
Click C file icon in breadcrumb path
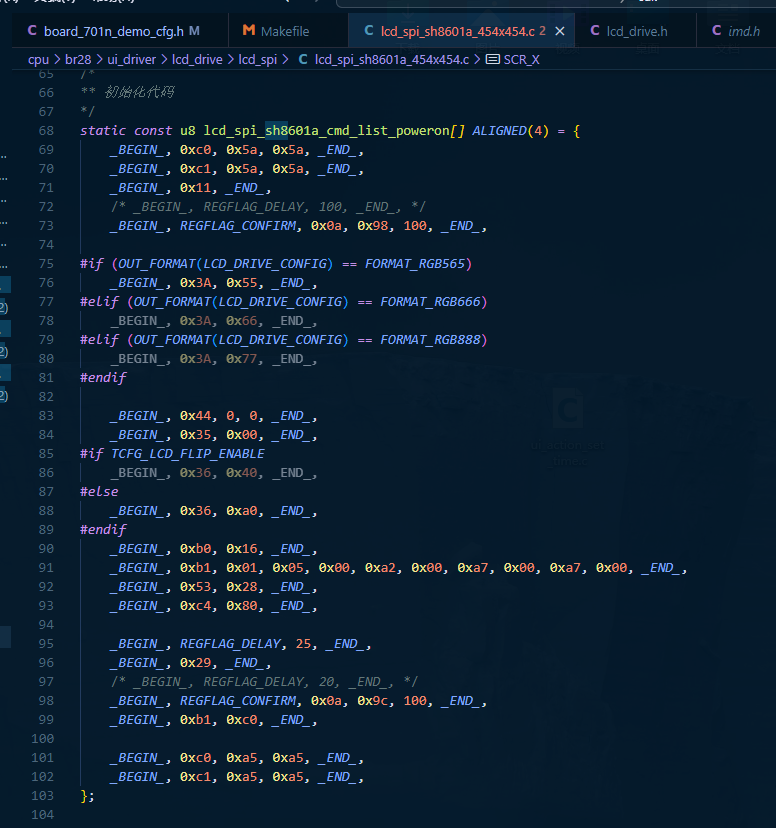[303, 59]
